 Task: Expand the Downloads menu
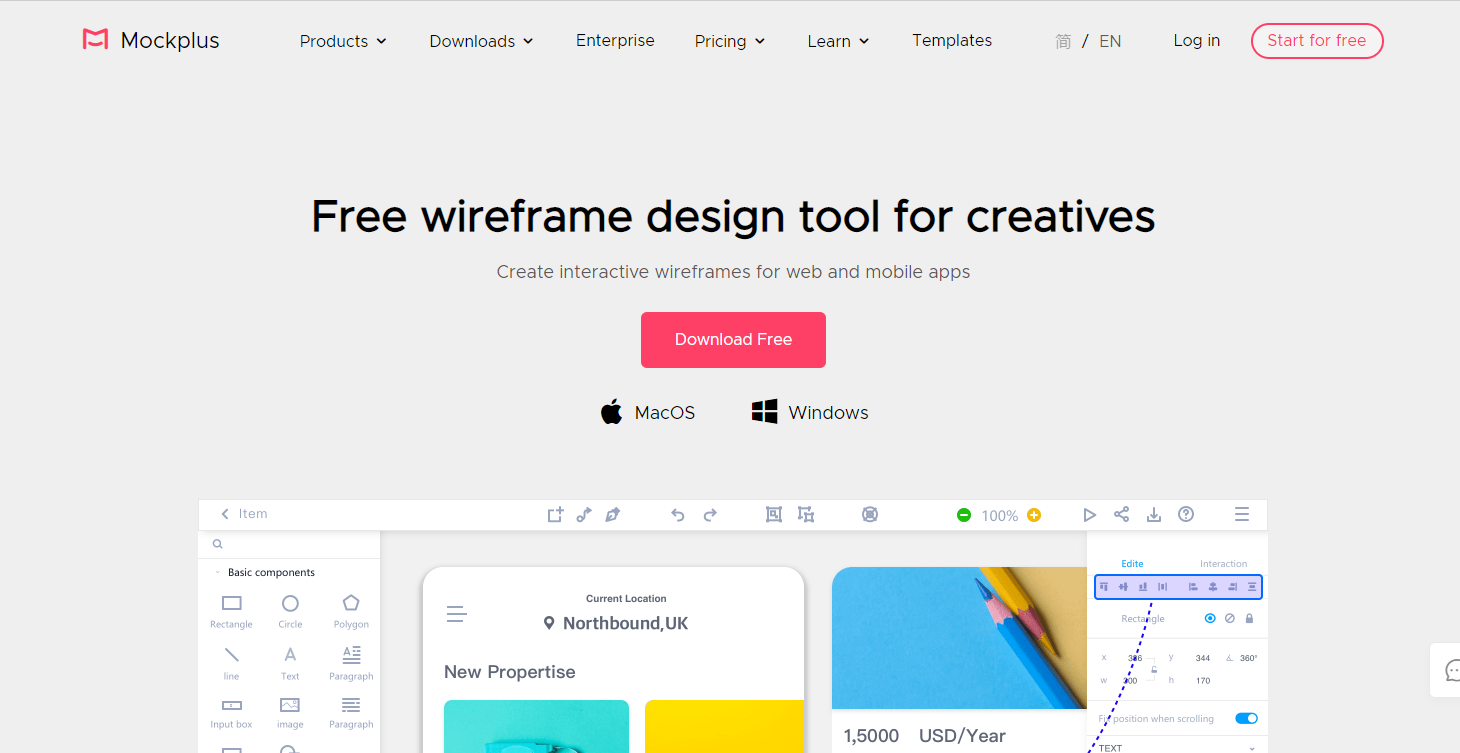481,41
